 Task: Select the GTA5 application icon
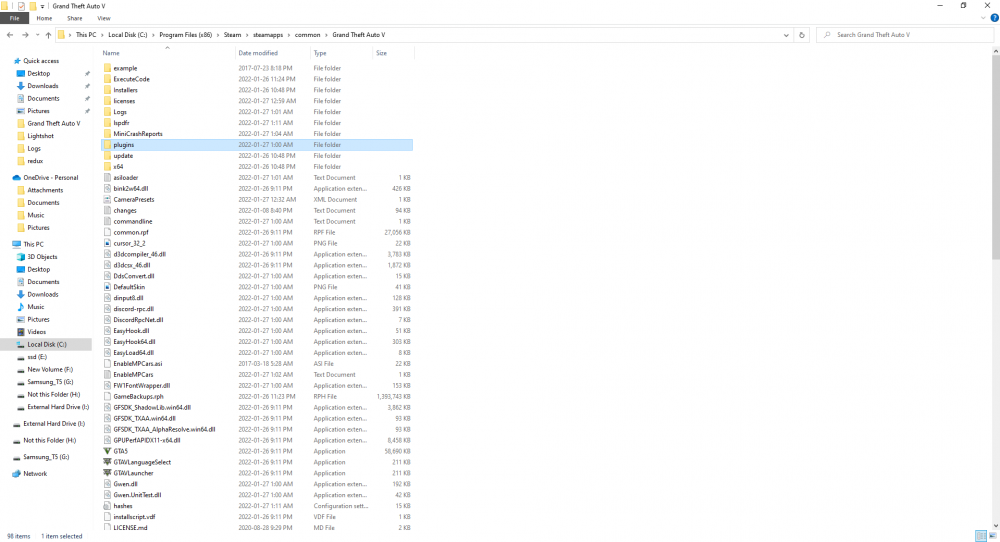pos(107,451)
